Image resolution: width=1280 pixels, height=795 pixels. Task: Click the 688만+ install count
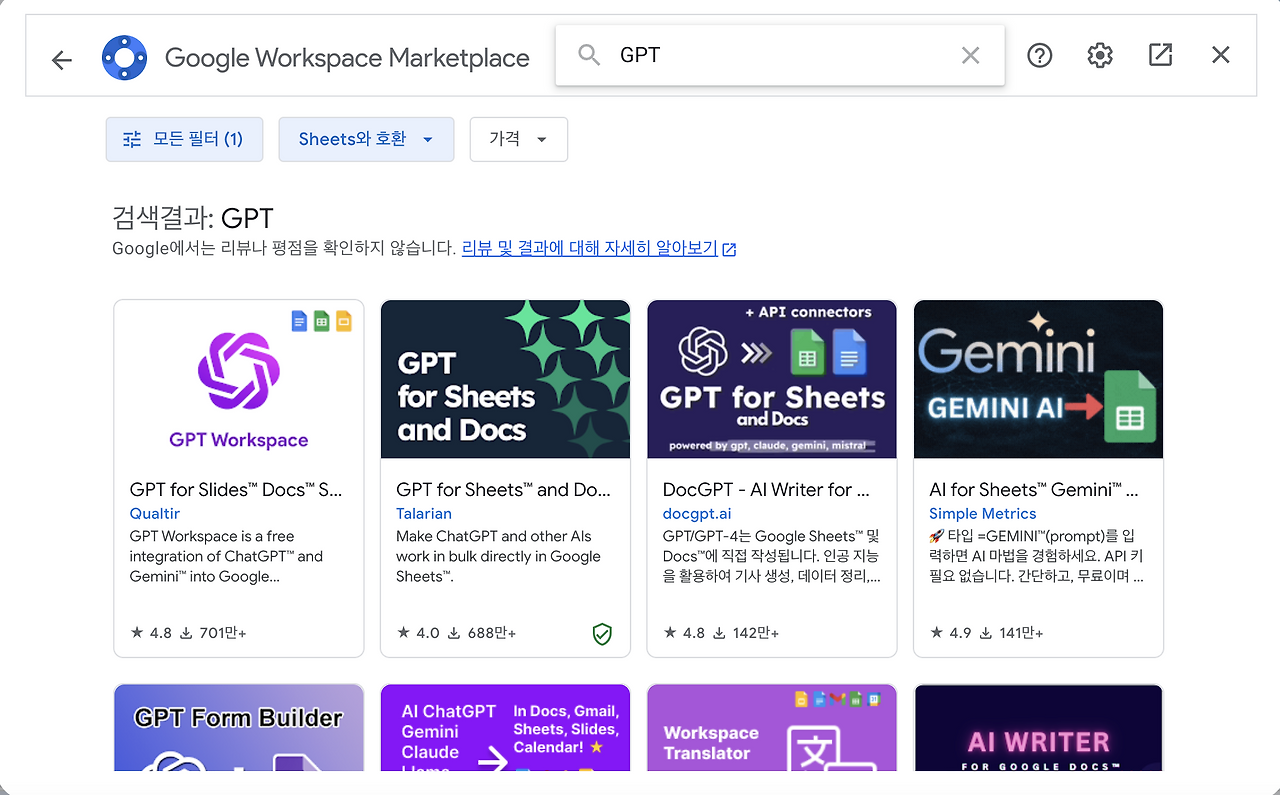[x=481, y=633]
